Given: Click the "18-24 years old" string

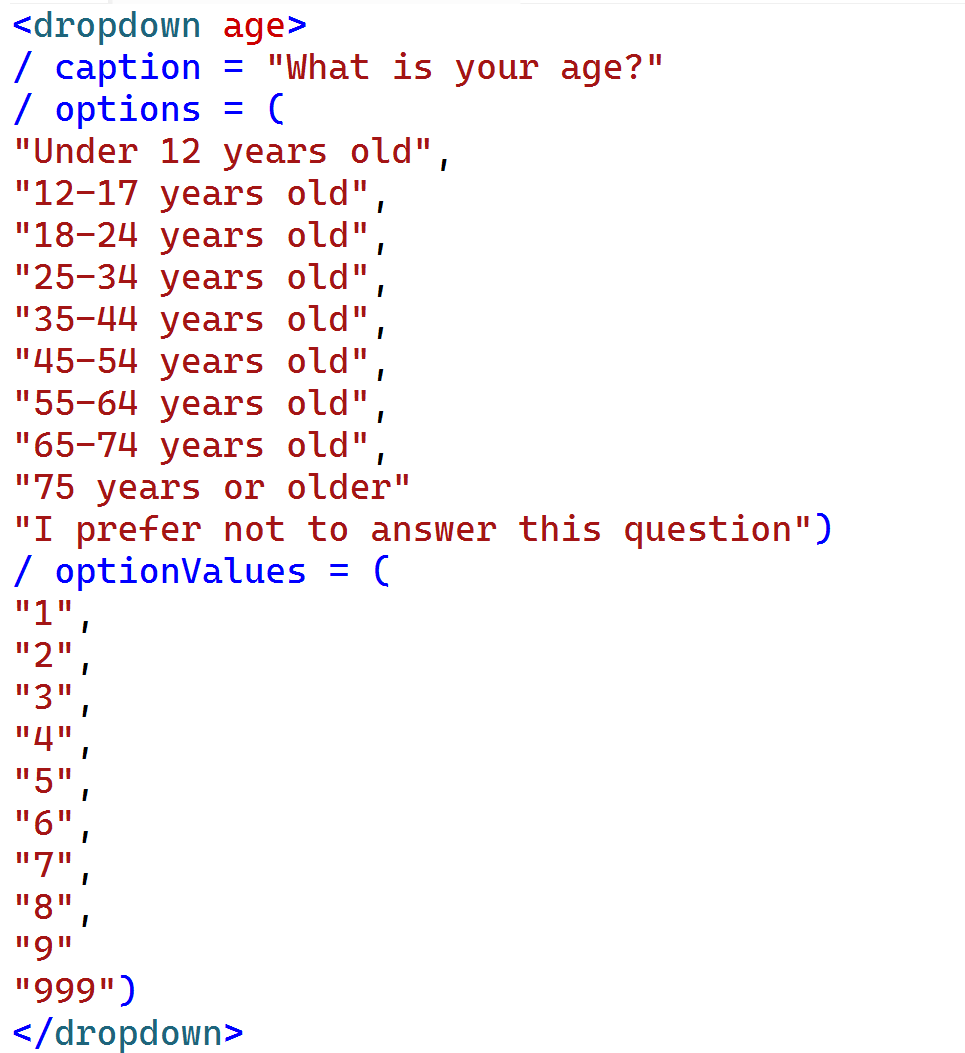Looking at the screenshot, I should [192, 236].
